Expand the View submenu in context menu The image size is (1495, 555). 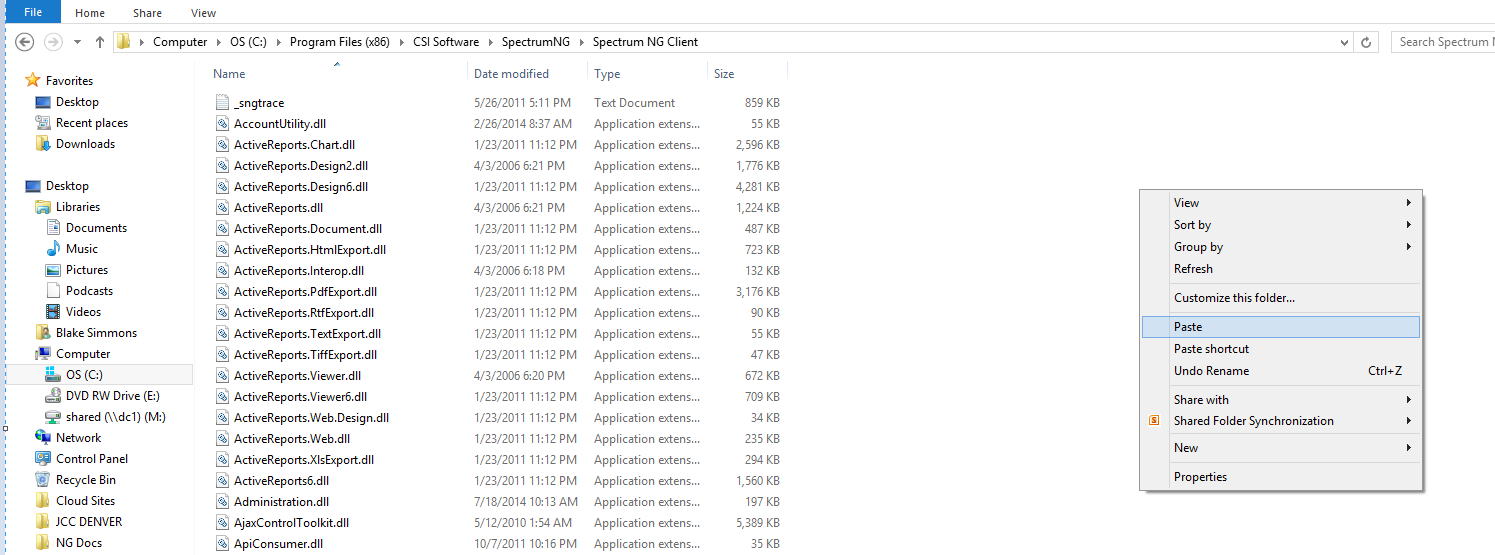[1281, 203]
